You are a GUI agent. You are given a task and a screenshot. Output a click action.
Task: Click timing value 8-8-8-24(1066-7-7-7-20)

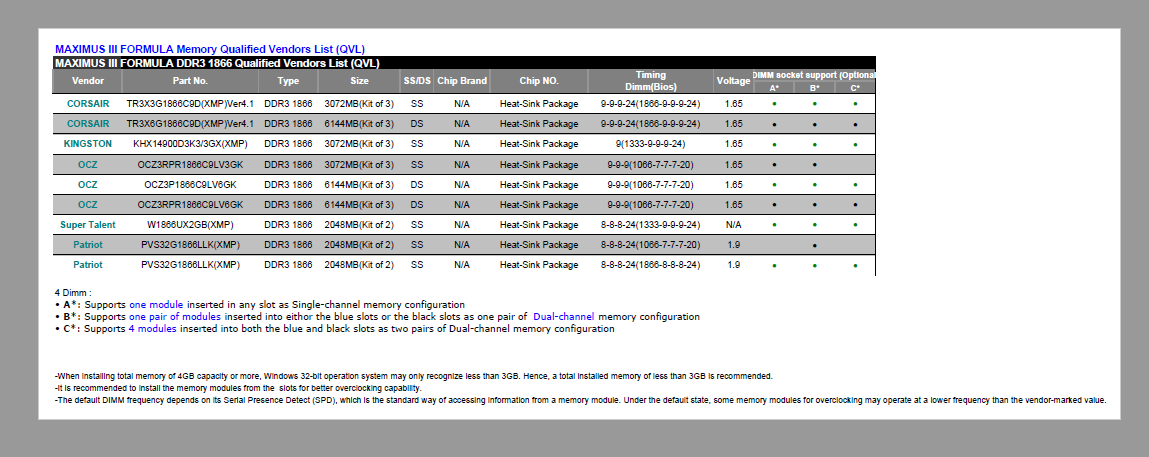click(x=650, y=245)
